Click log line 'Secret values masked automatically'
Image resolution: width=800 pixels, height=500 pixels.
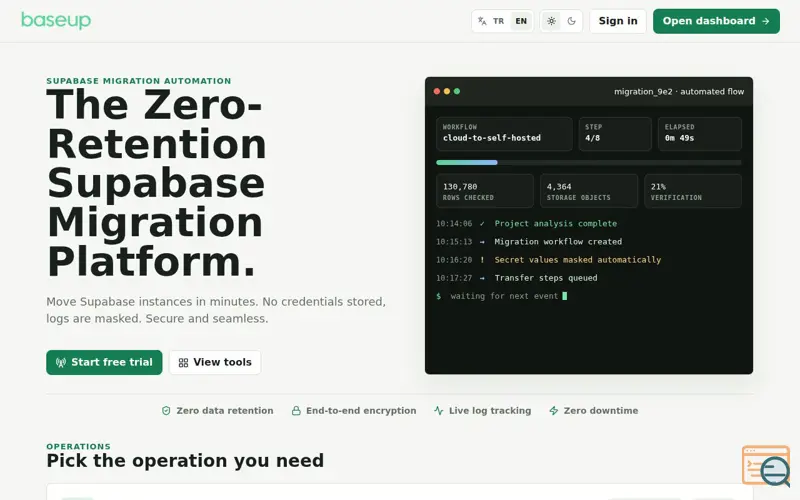click(x=578, y=260)
